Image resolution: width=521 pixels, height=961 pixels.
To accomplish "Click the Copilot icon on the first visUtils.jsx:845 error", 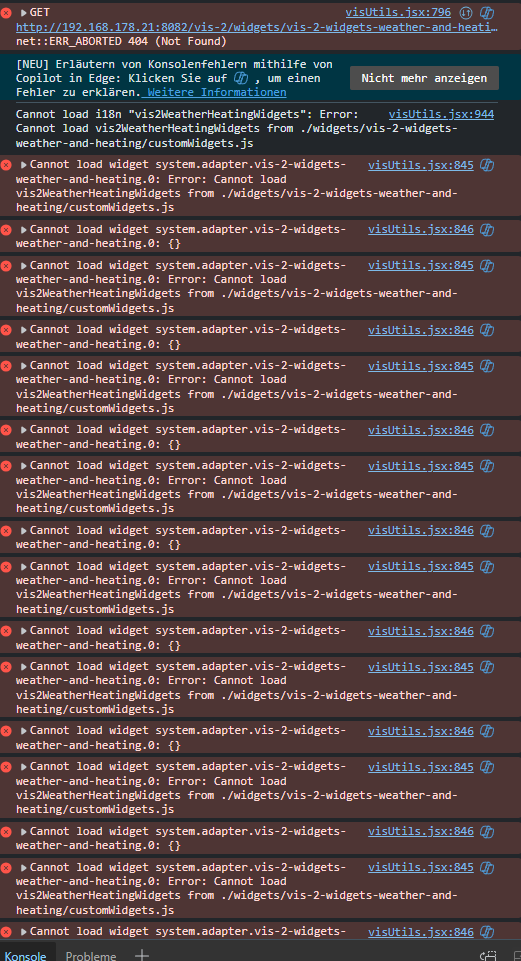I will 487,165.
